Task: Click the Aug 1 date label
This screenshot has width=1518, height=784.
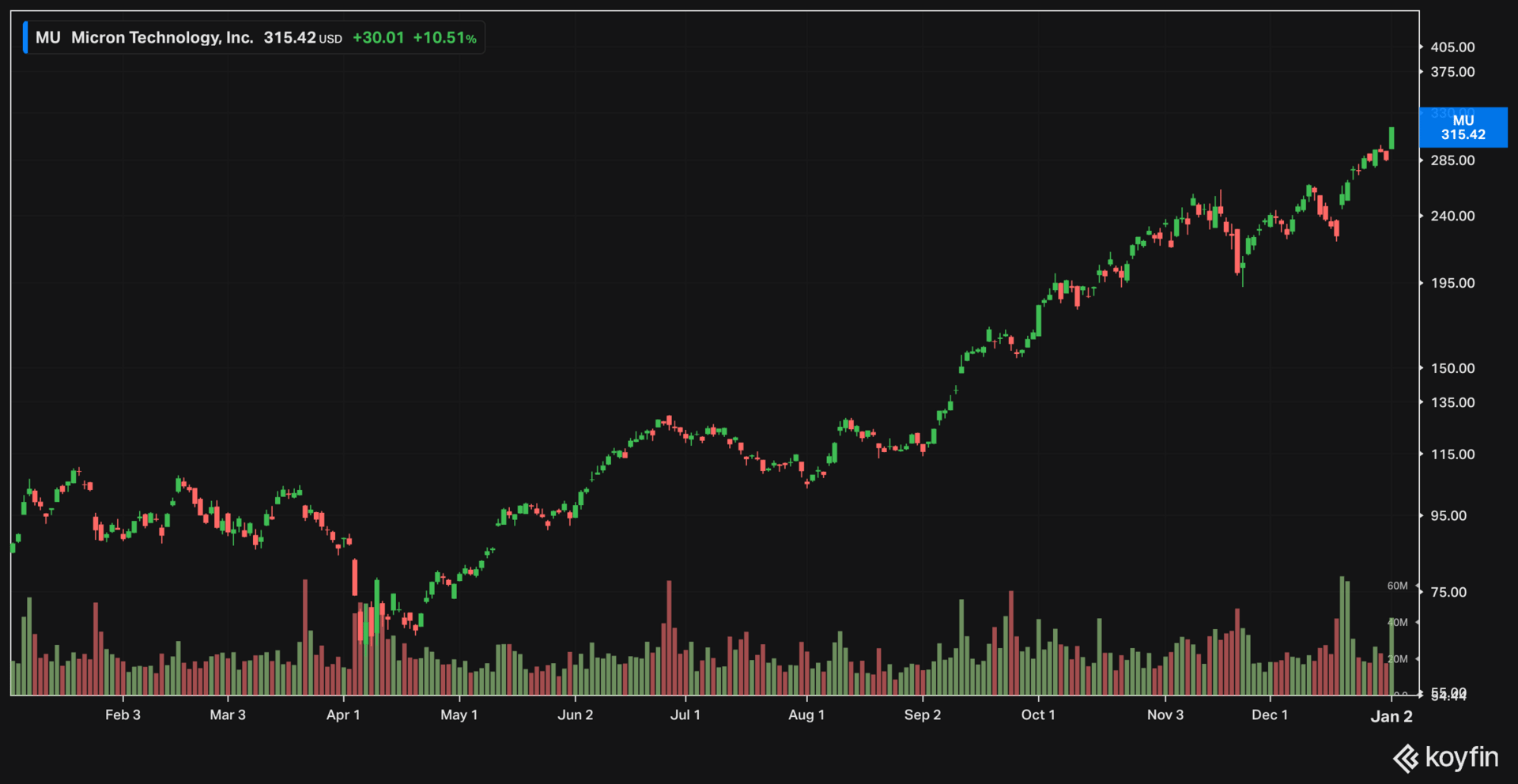Action: point(806,714)
